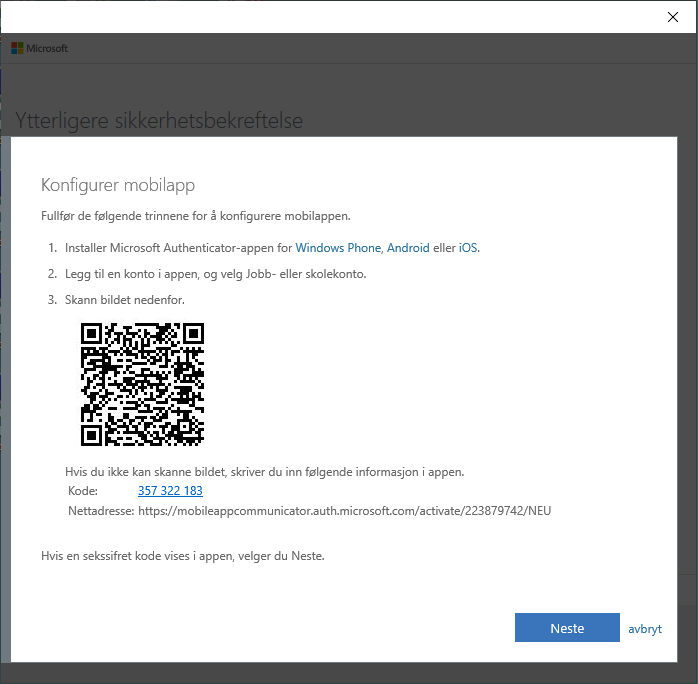The width and height of the screenshot is (698, 684).
Task: Click the Kode label
Action: 82,491
